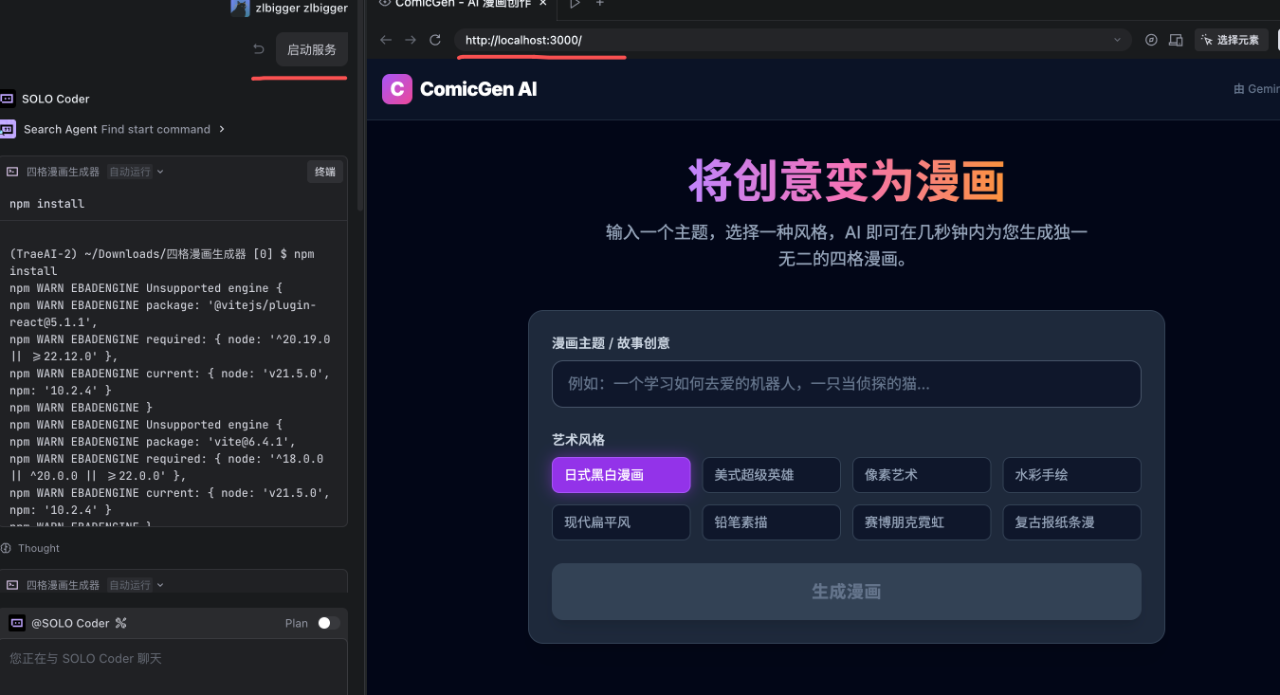Click the Search Agent icon

click(9, 128)
